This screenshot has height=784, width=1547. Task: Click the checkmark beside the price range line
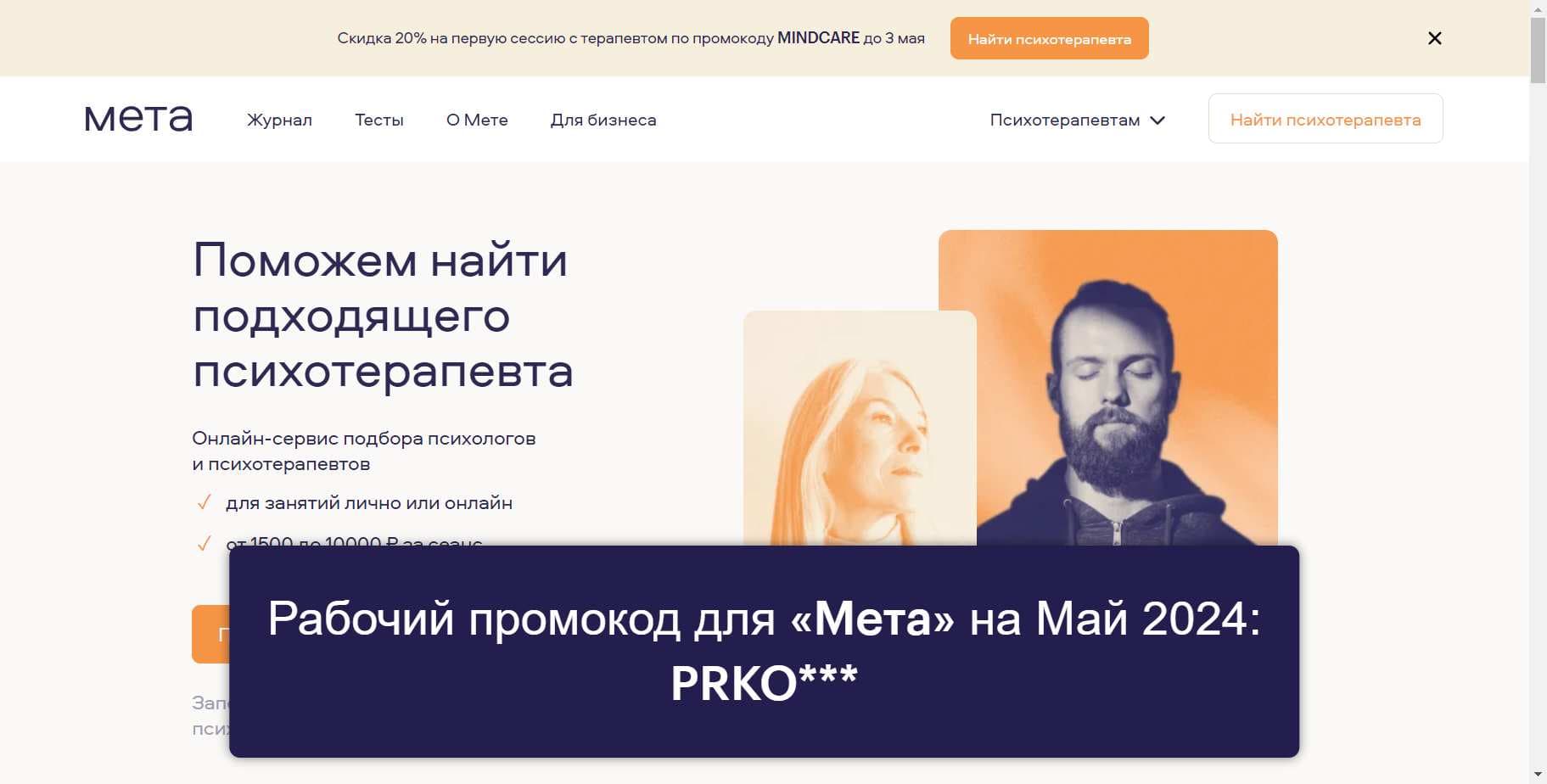(x=204, y=543)
